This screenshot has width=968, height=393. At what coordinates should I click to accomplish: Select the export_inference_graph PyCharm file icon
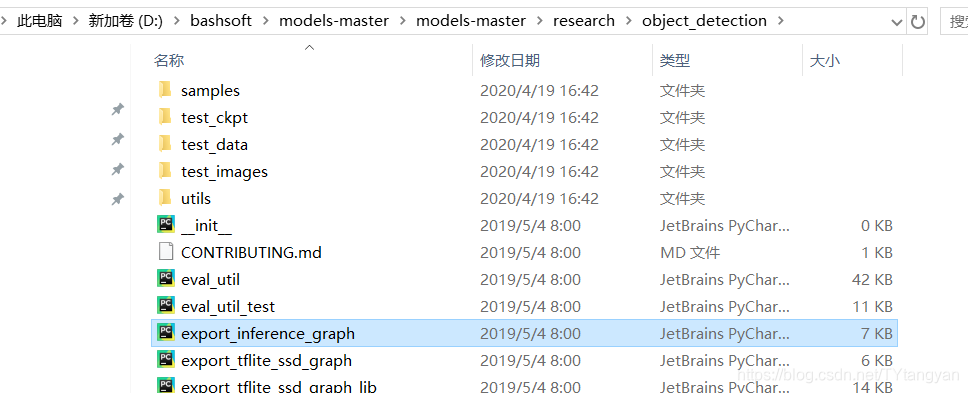coord(165,333)
